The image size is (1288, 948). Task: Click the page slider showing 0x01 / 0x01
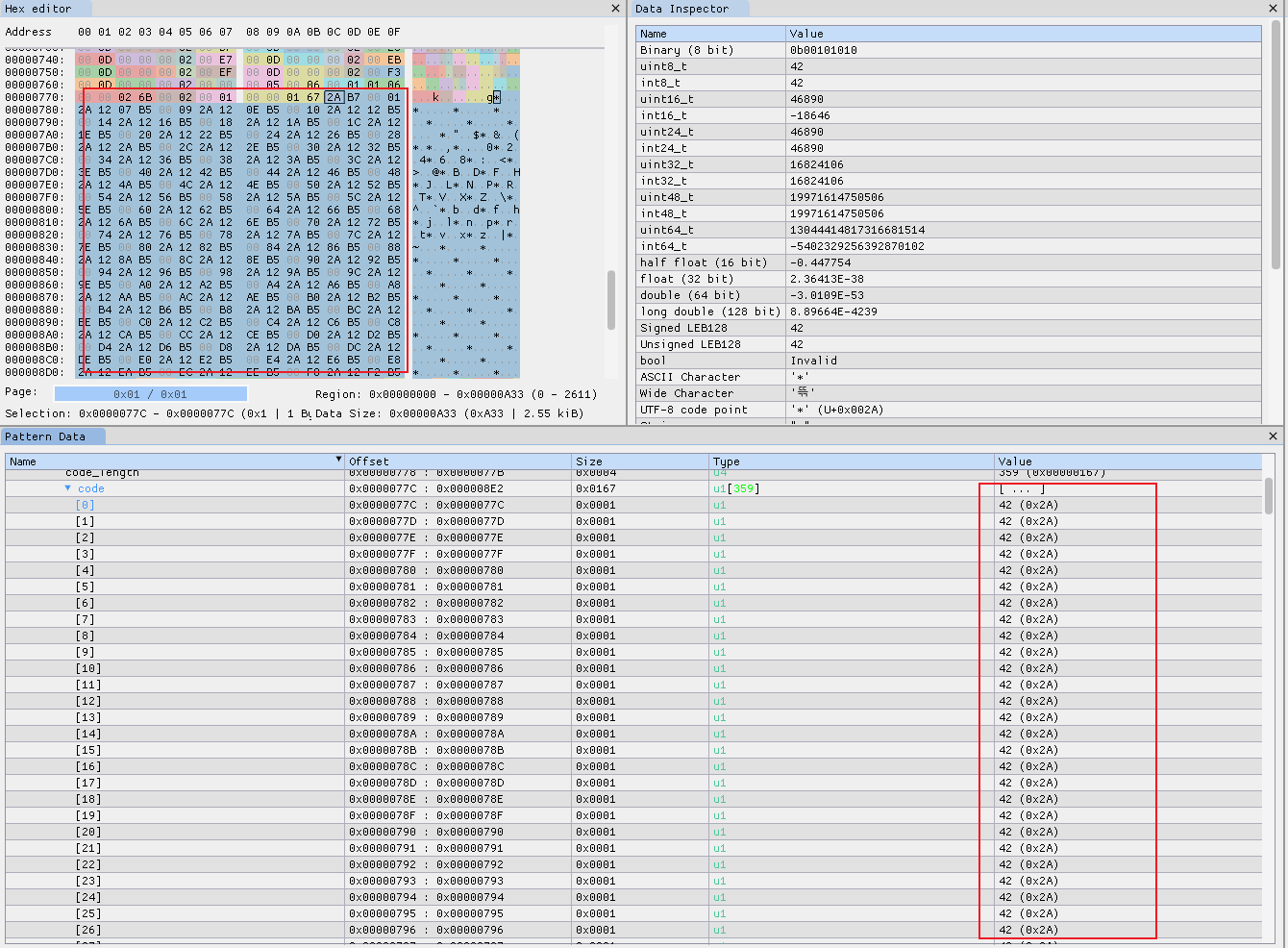pos(151,393)
